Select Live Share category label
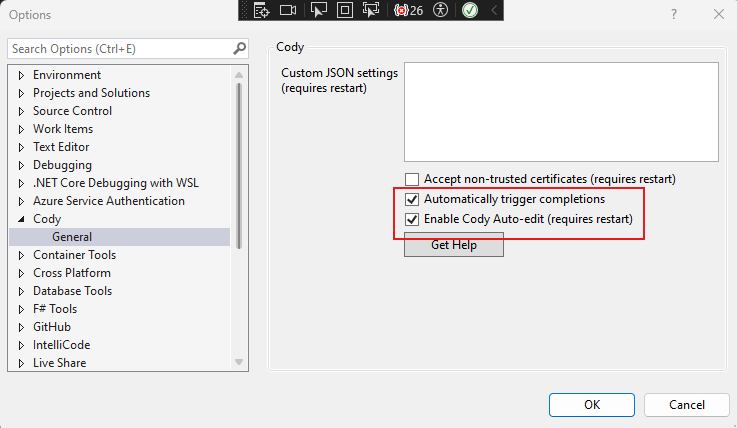 pos(59,363)
